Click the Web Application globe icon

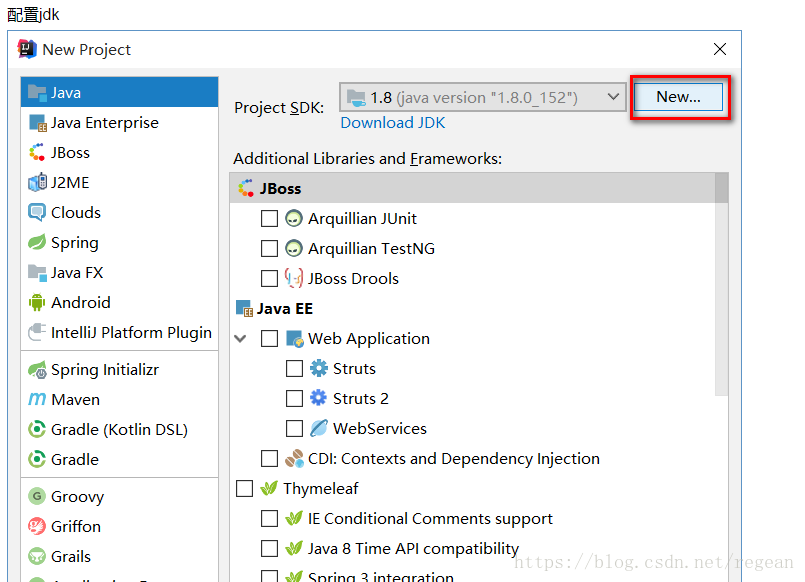[x=295, y=339]
